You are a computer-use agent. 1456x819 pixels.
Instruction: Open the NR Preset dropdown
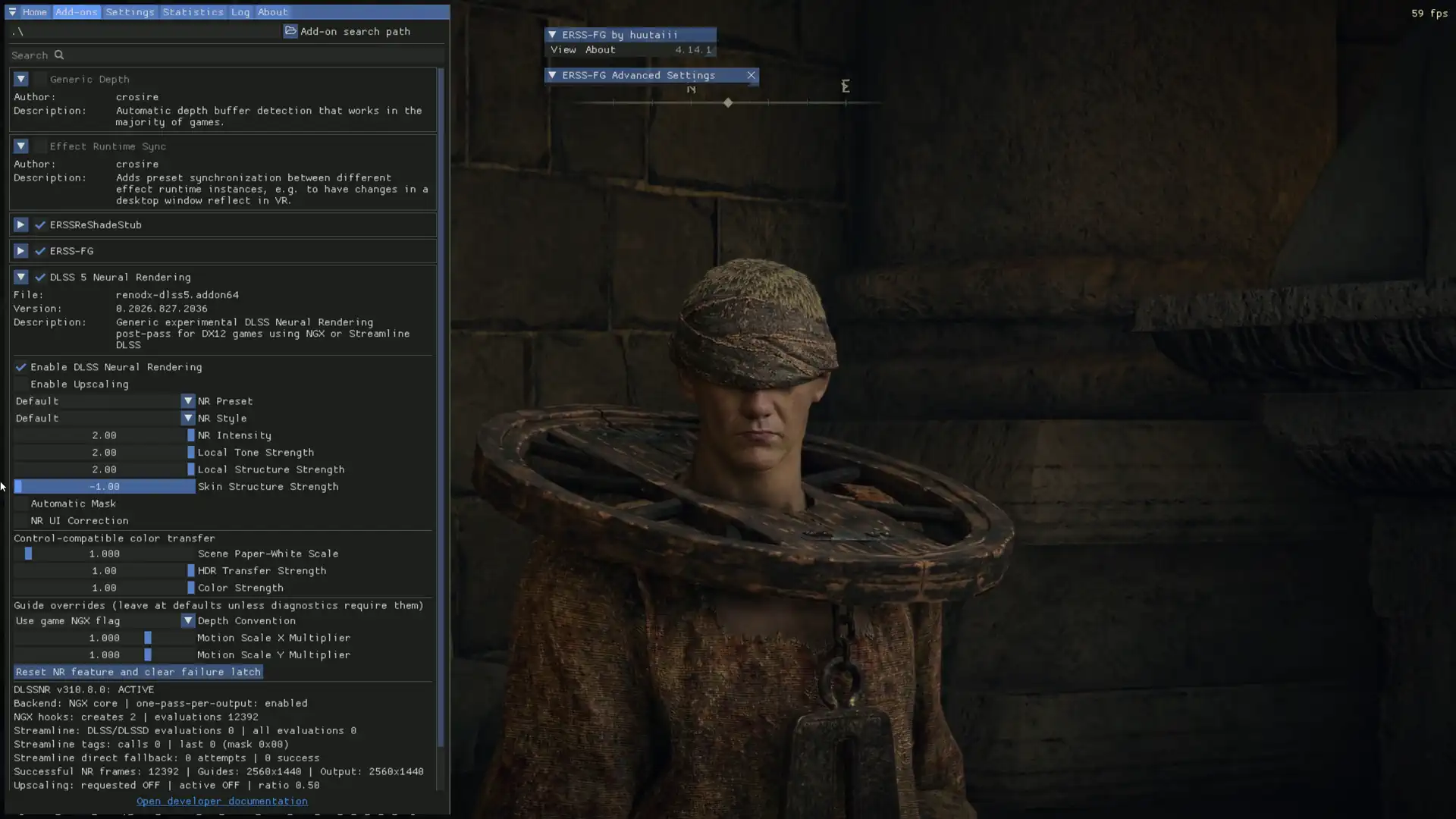click(x=105, y=401)
